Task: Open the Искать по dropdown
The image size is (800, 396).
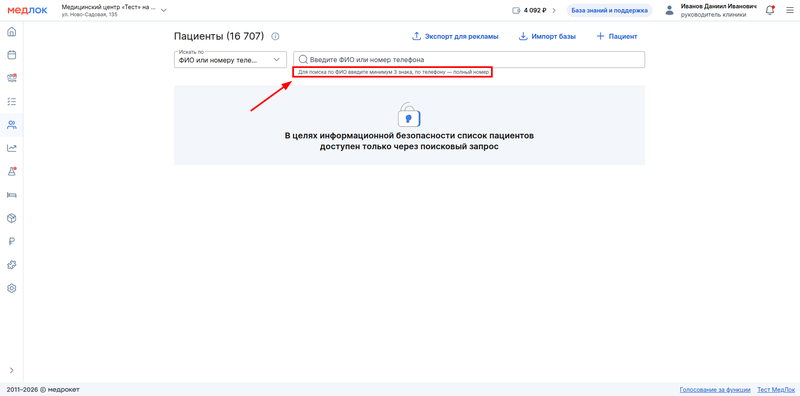Action: tap(230, 60)
